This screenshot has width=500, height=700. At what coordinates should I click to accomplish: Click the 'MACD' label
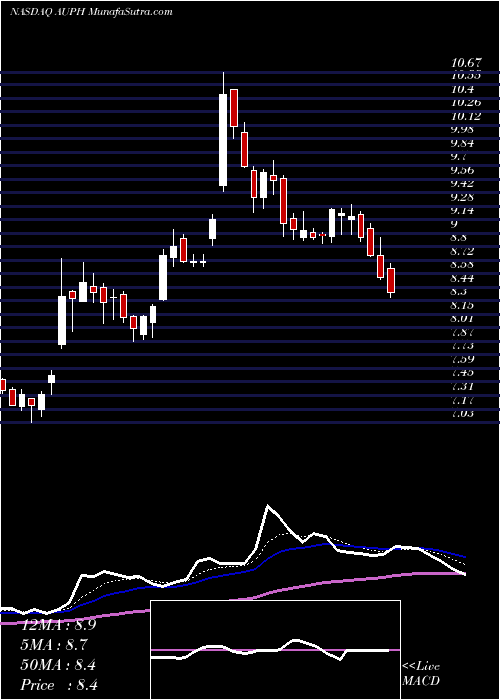(x=421, y=681)
